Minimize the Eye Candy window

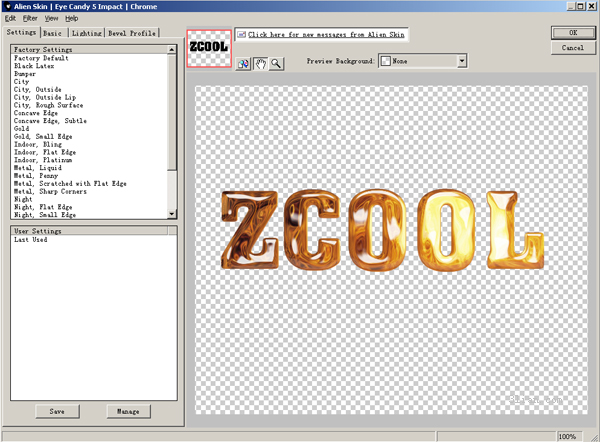(x=572, y=6)
